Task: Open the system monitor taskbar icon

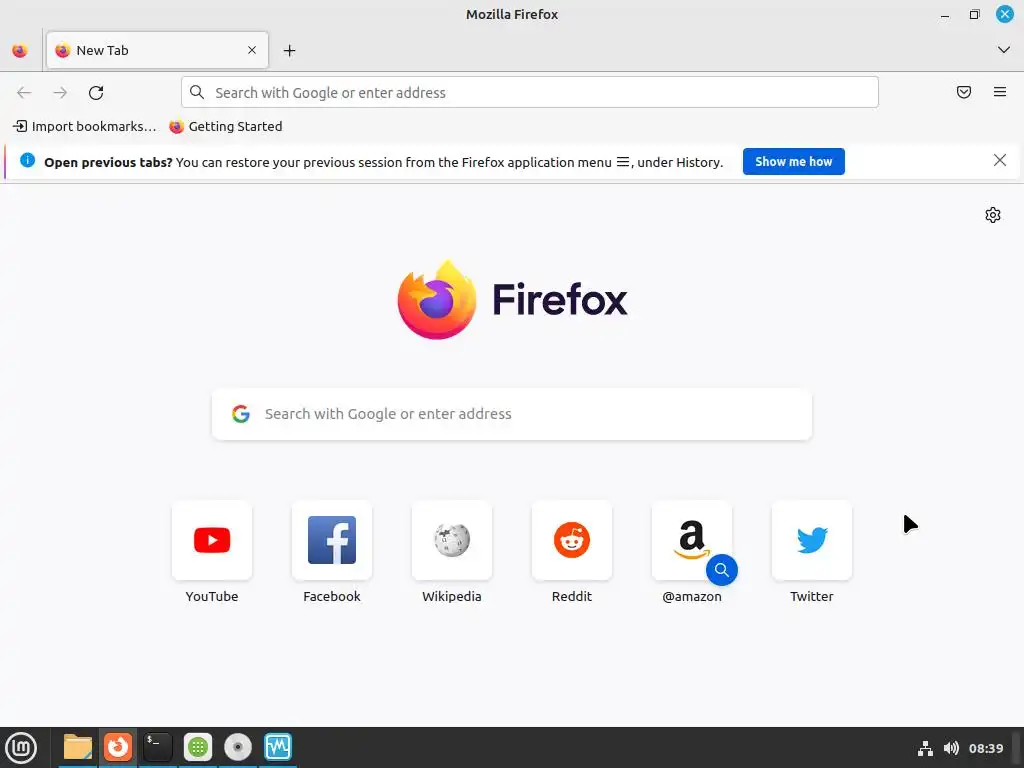Action: tap(278, 747)
